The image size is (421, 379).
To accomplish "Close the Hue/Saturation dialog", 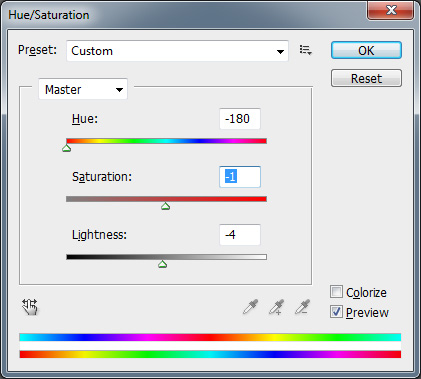I will 391,10.
